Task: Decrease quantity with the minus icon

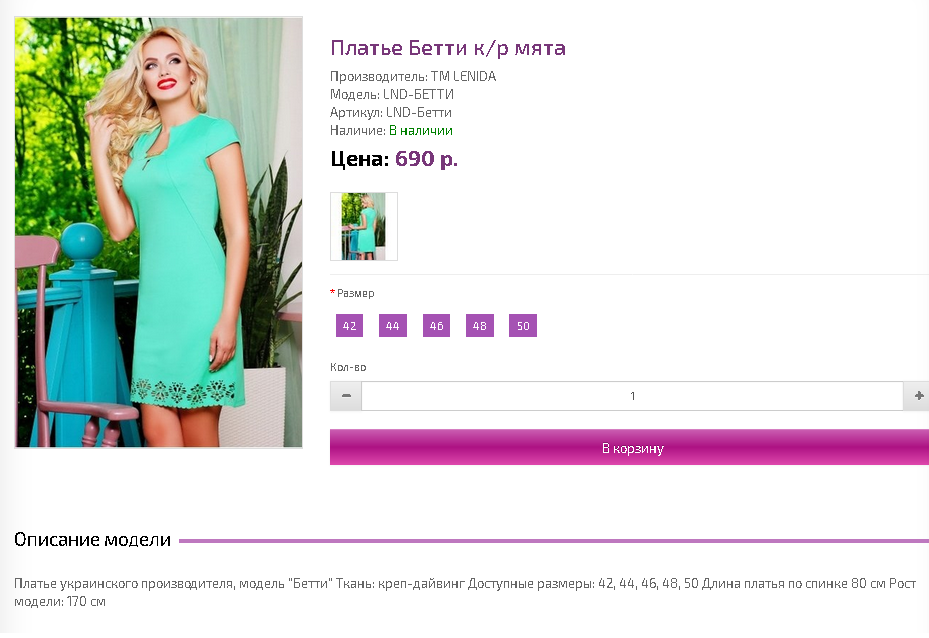Action: [x=346, y=396]
